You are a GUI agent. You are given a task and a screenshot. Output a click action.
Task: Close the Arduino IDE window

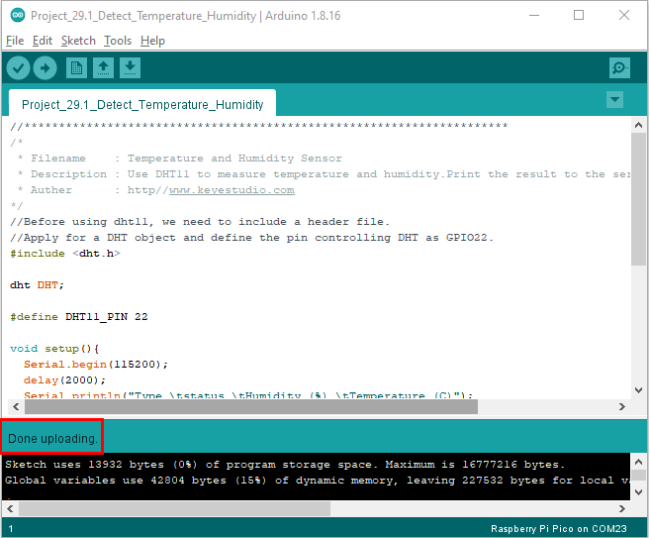[x=624, y=15]
